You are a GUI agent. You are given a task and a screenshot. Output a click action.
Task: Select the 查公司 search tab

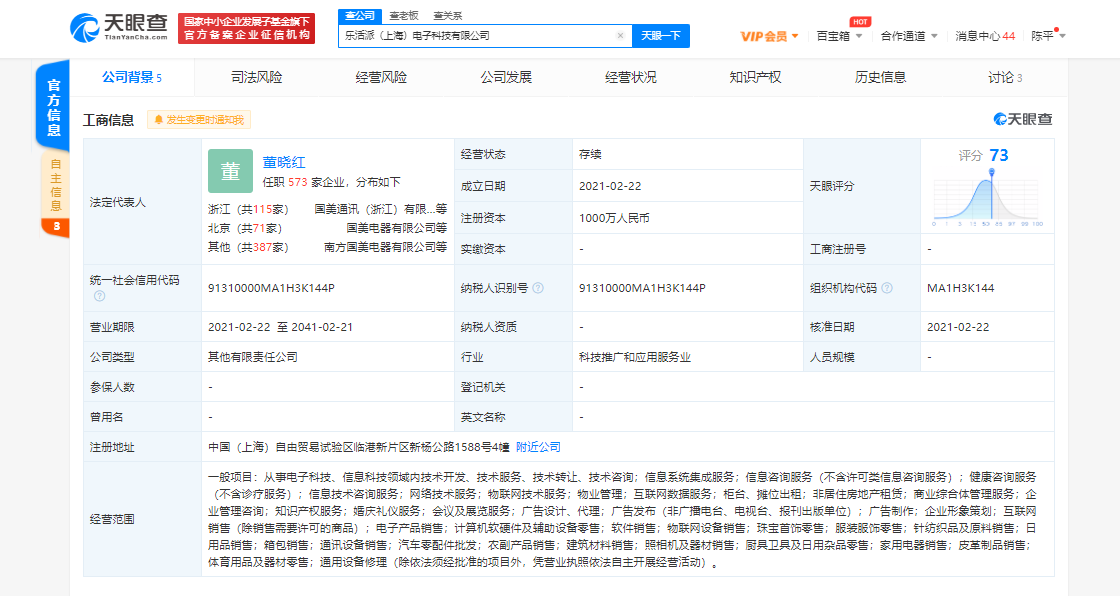coord(359,16)
